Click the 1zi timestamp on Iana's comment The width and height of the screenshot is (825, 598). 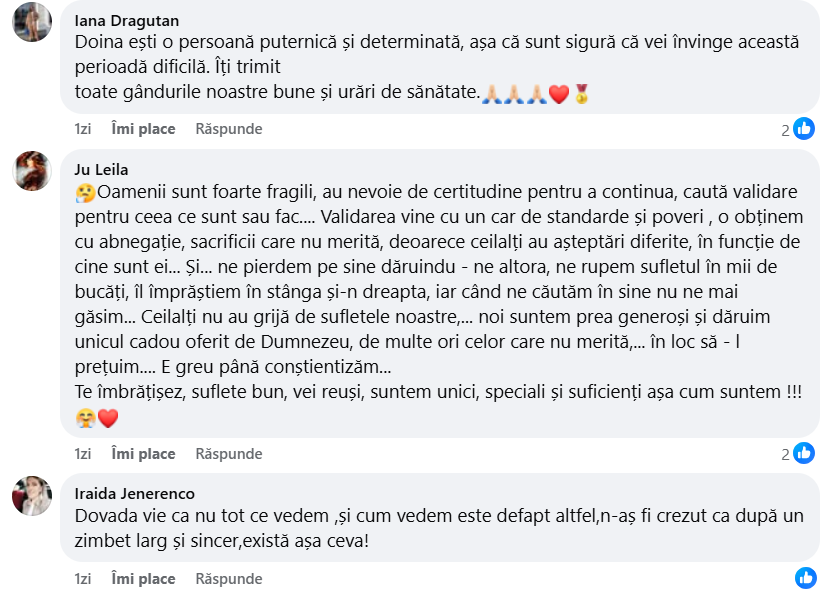point(83,129)
